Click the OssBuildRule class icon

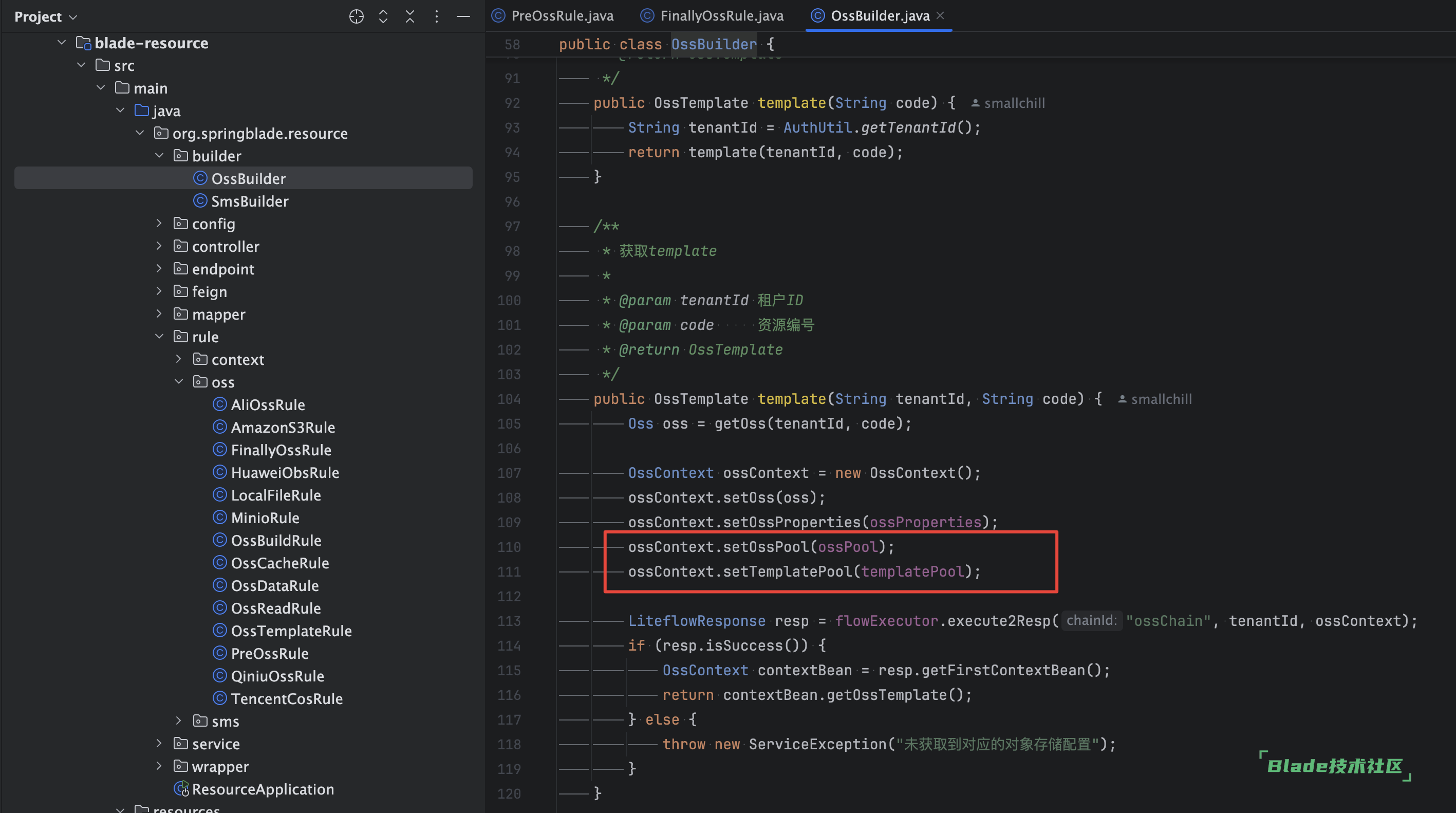click(x=219, y=540)
